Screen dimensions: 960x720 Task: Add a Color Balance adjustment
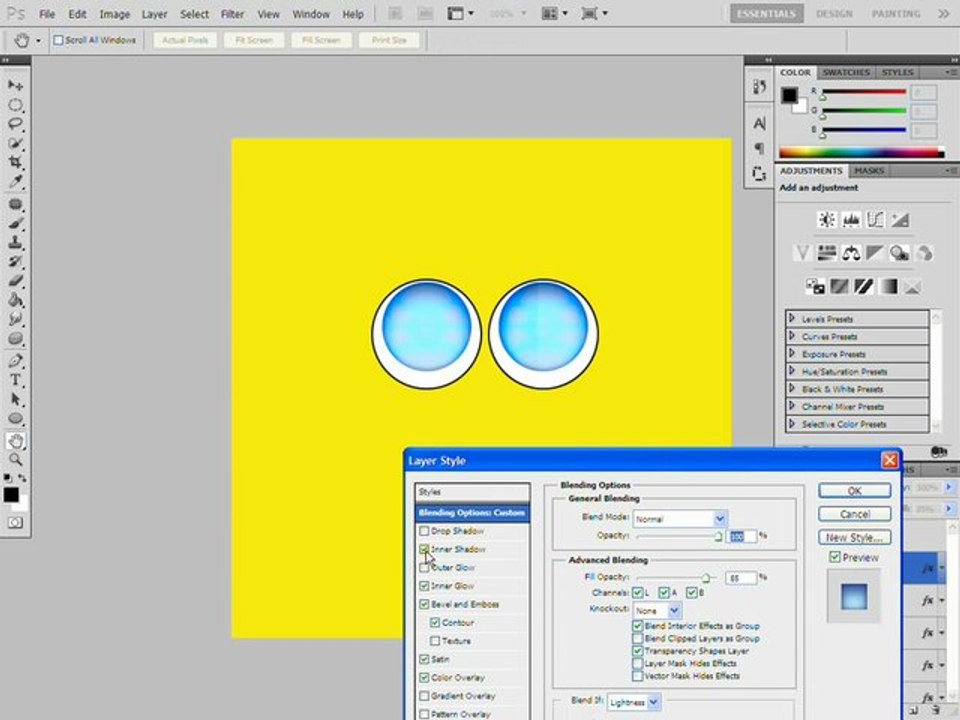851,253
